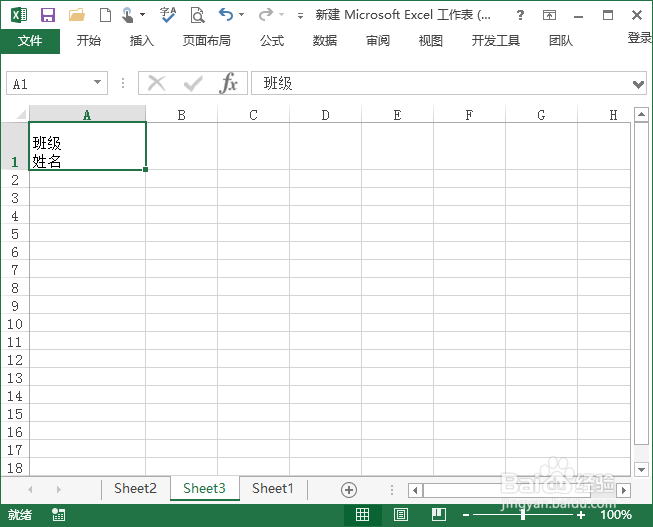
Task: Select column A header
Action: click(x=87, y=115)
